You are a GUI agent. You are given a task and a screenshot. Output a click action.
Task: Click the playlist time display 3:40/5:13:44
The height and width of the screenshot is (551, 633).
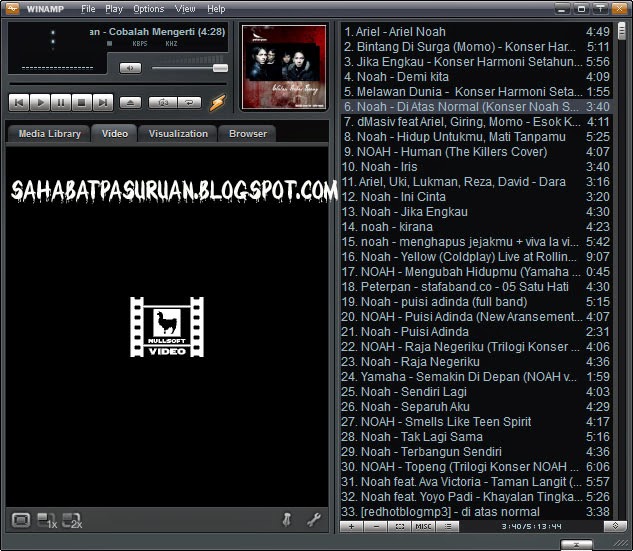click(531, 526)
